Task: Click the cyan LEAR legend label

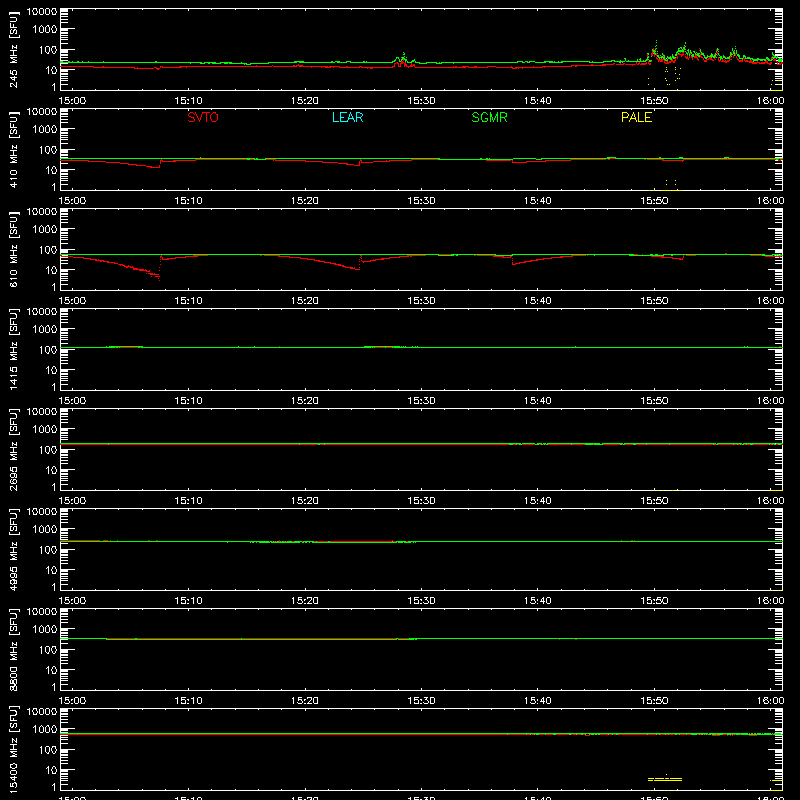Action: [347, 117]
